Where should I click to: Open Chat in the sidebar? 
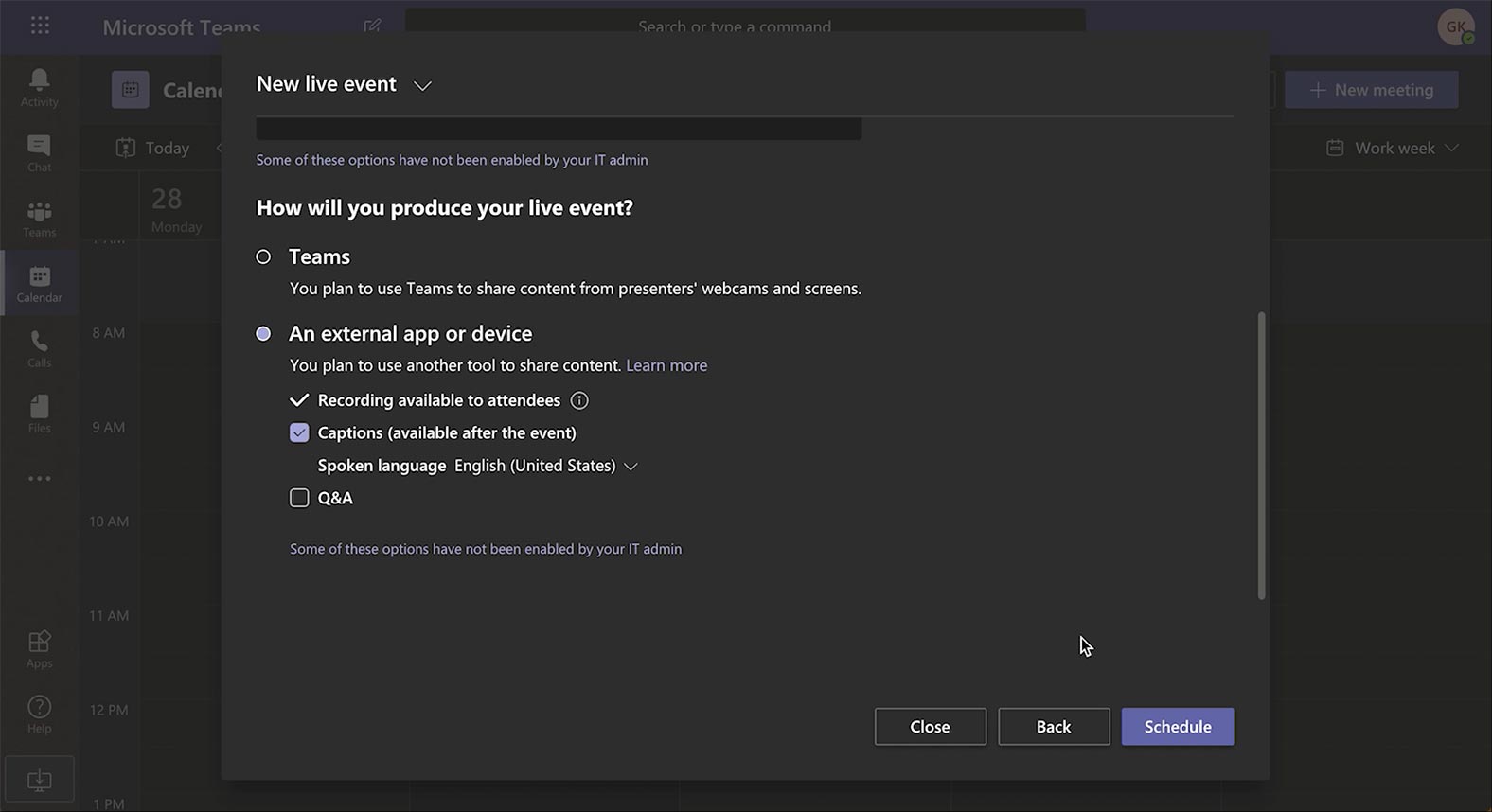point(39,153)
